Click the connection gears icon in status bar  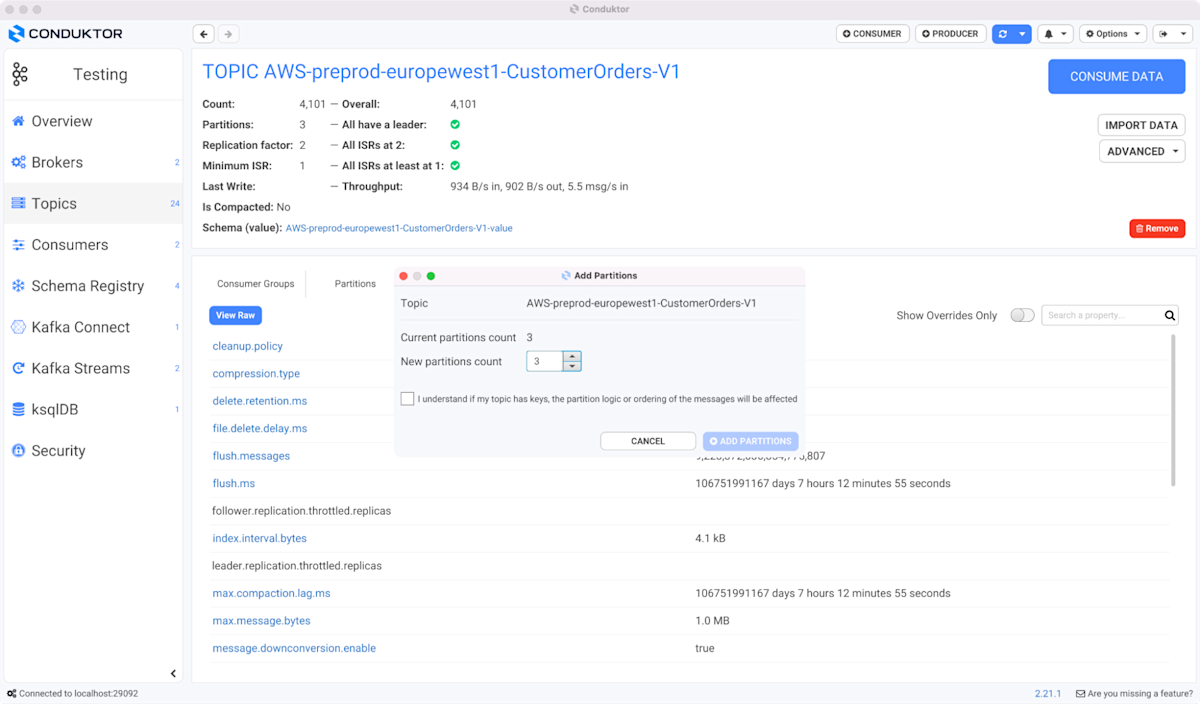[11, 693]
